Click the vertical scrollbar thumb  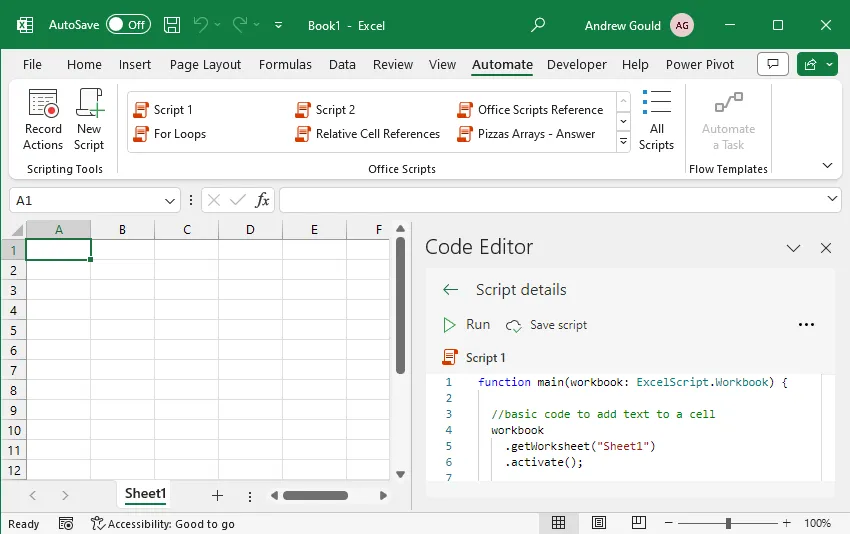click(x=401, y=305)
